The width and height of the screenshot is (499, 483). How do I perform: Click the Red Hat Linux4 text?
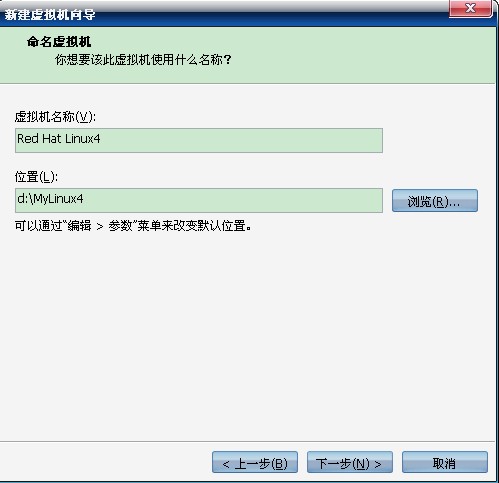(59, 139)
